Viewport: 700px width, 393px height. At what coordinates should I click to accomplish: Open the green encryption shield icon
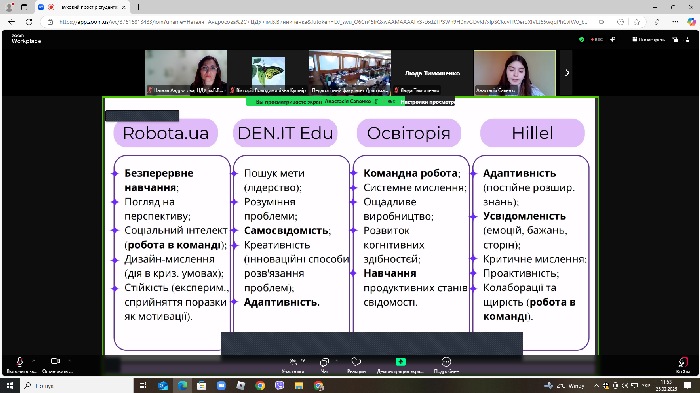(581, 40)
